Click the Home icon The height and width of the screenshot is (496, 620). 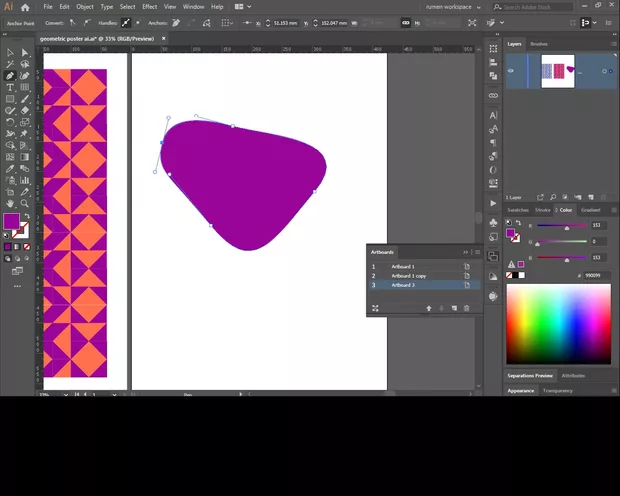[x=26, y=7]
